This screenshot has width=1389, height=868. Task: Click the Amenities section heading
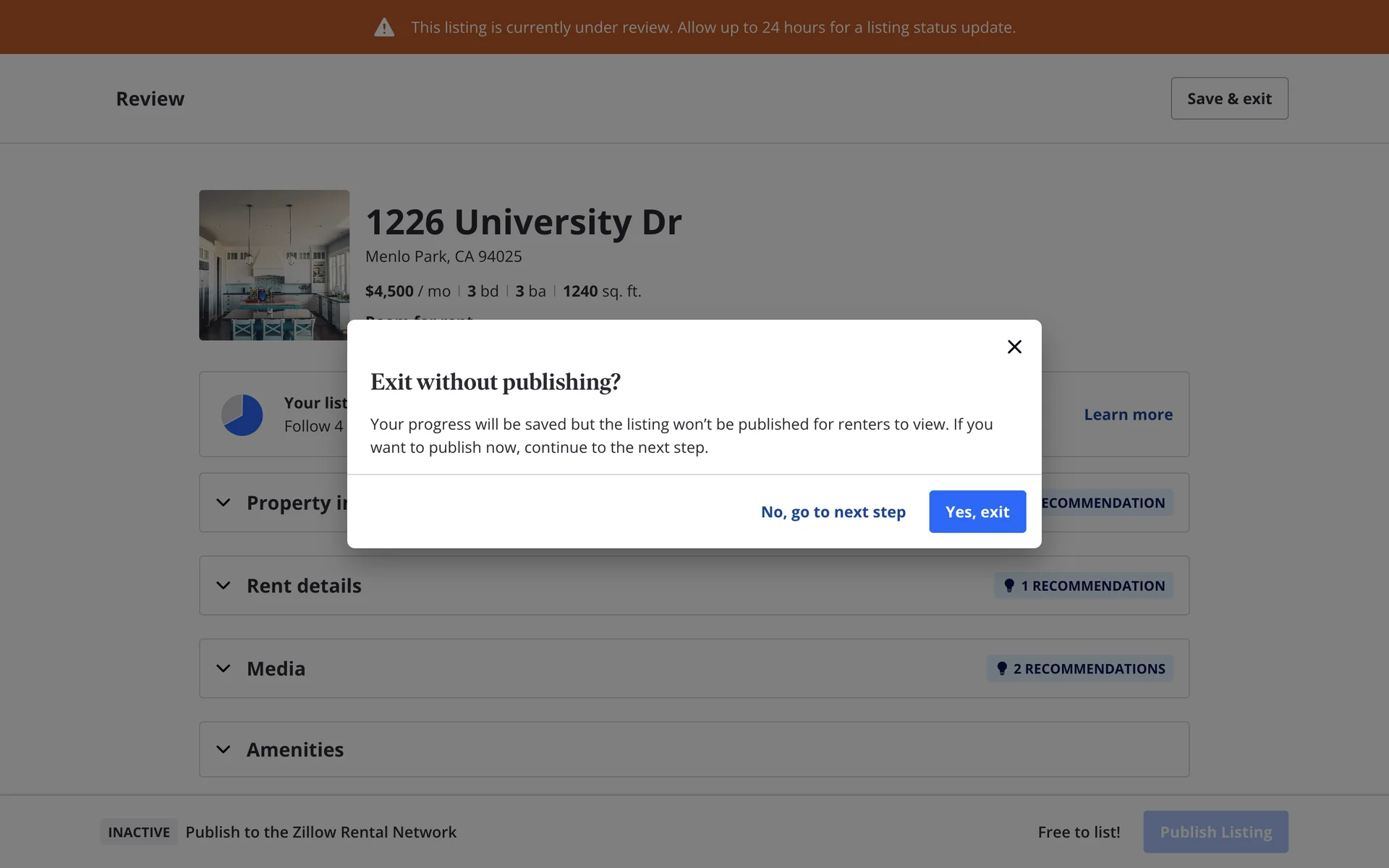coord(295,749)
